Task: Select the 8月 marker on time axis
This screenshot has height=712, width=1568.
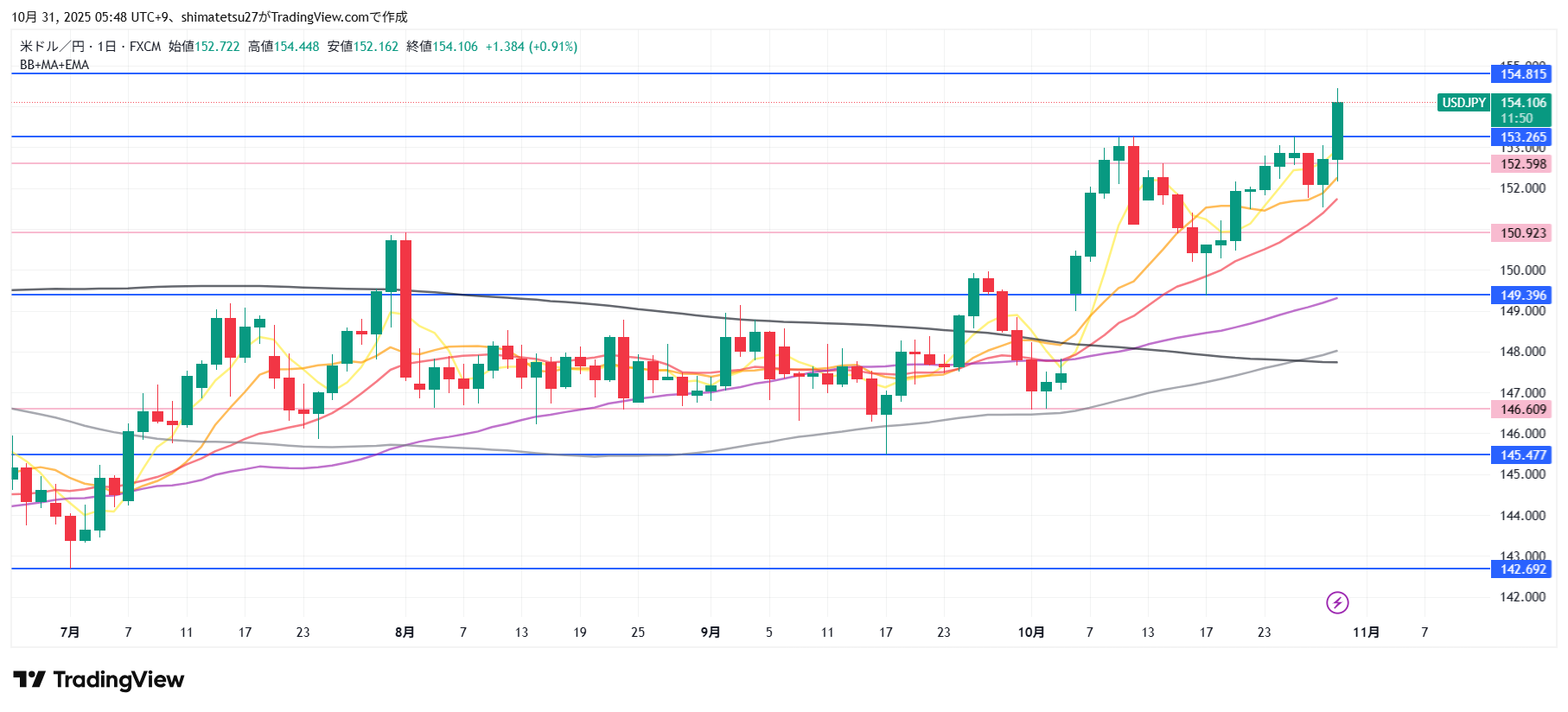Action: [405, 633]
